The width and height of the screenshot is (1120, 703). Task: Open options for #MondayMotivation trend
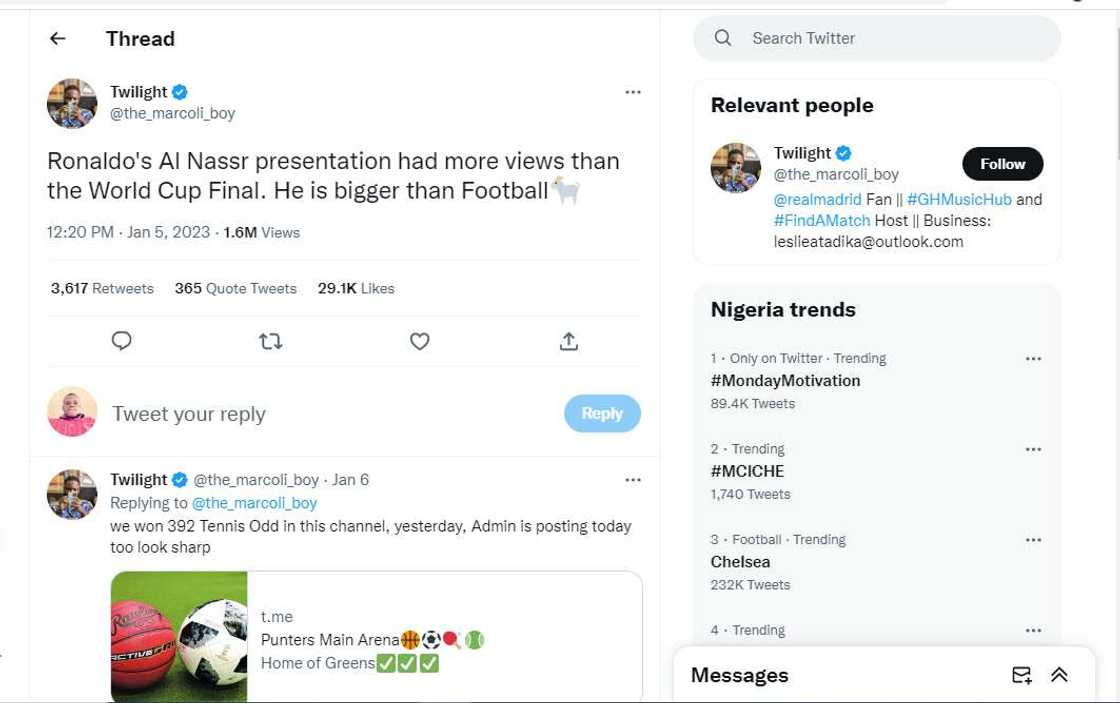[x=1033, y=359]
